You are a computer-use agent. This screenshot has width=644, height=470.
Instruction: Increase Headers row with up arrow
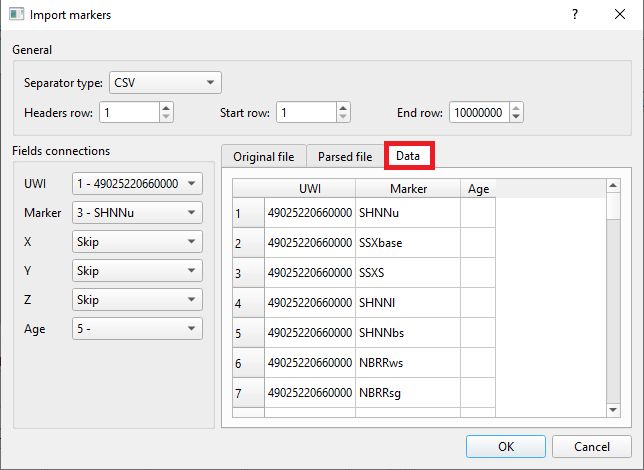(166, 108)
